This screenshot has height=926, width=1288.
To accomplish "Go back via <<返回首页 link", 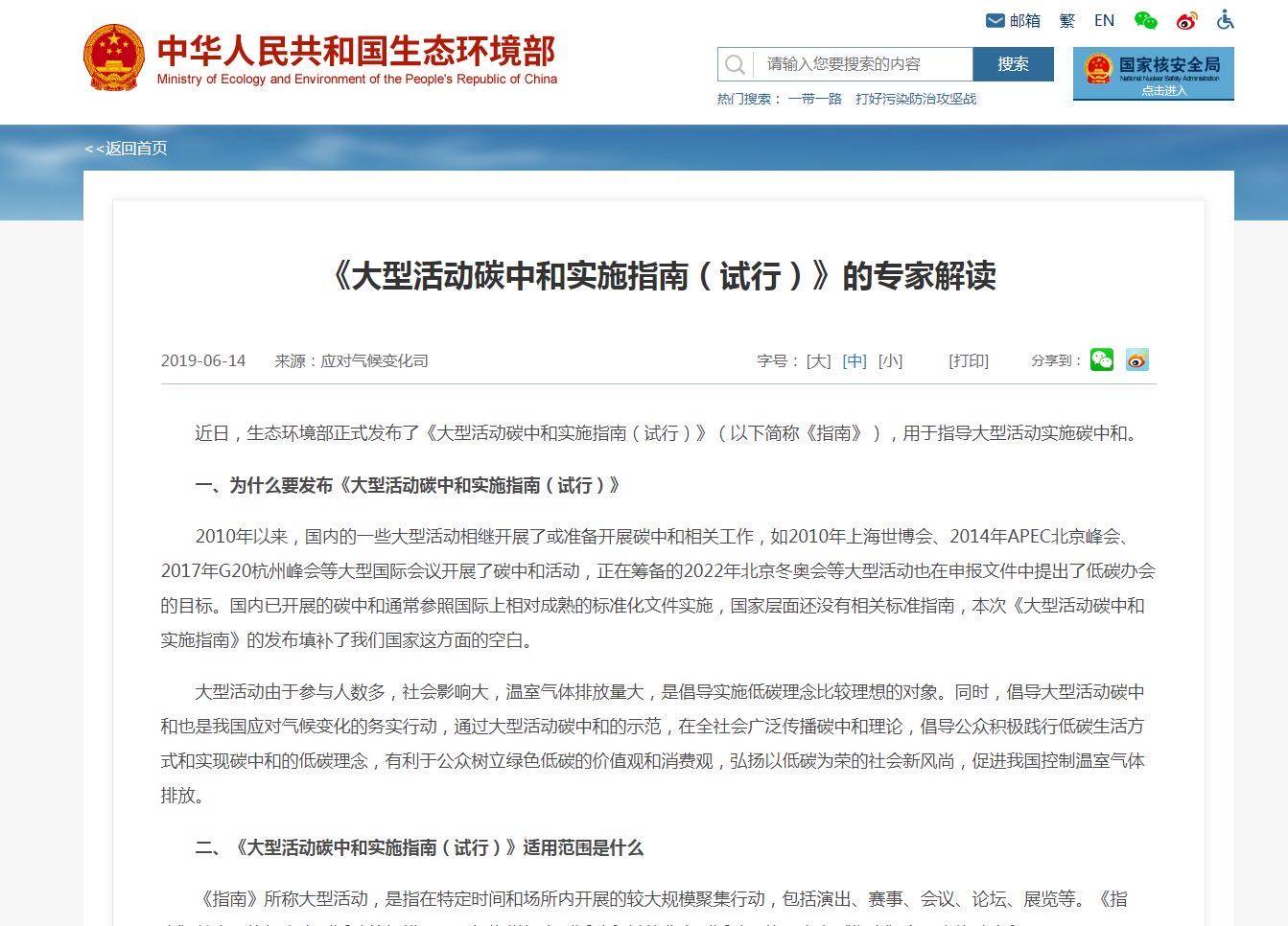I will (127, 148).
